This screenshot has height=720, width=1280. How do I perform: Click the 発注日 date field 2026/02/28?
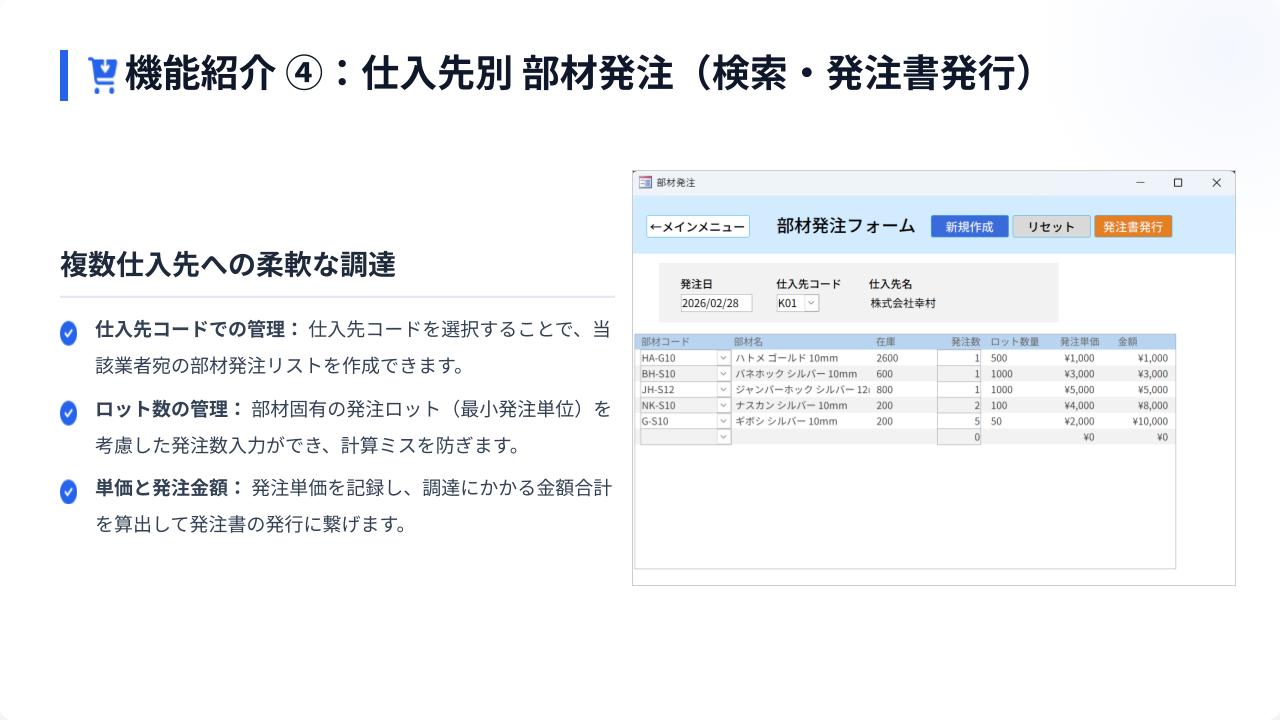coord(715,303)
